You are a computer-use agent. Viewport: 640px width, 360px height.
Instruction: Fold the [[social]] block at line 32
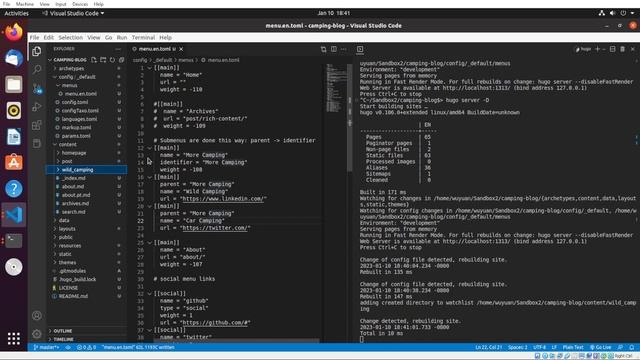(149, 293)
